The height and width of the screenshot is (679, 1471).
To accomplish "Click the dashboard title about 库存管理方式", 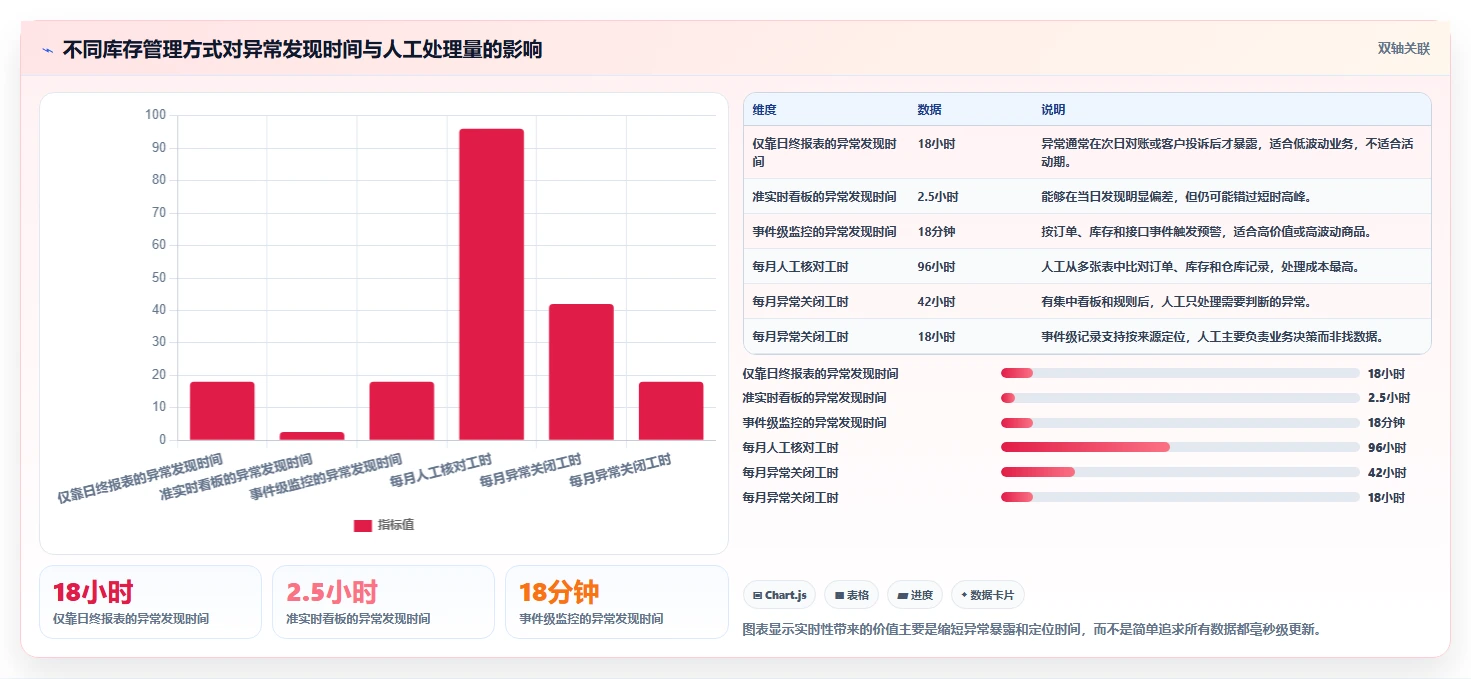I will [x=302, y=49].
